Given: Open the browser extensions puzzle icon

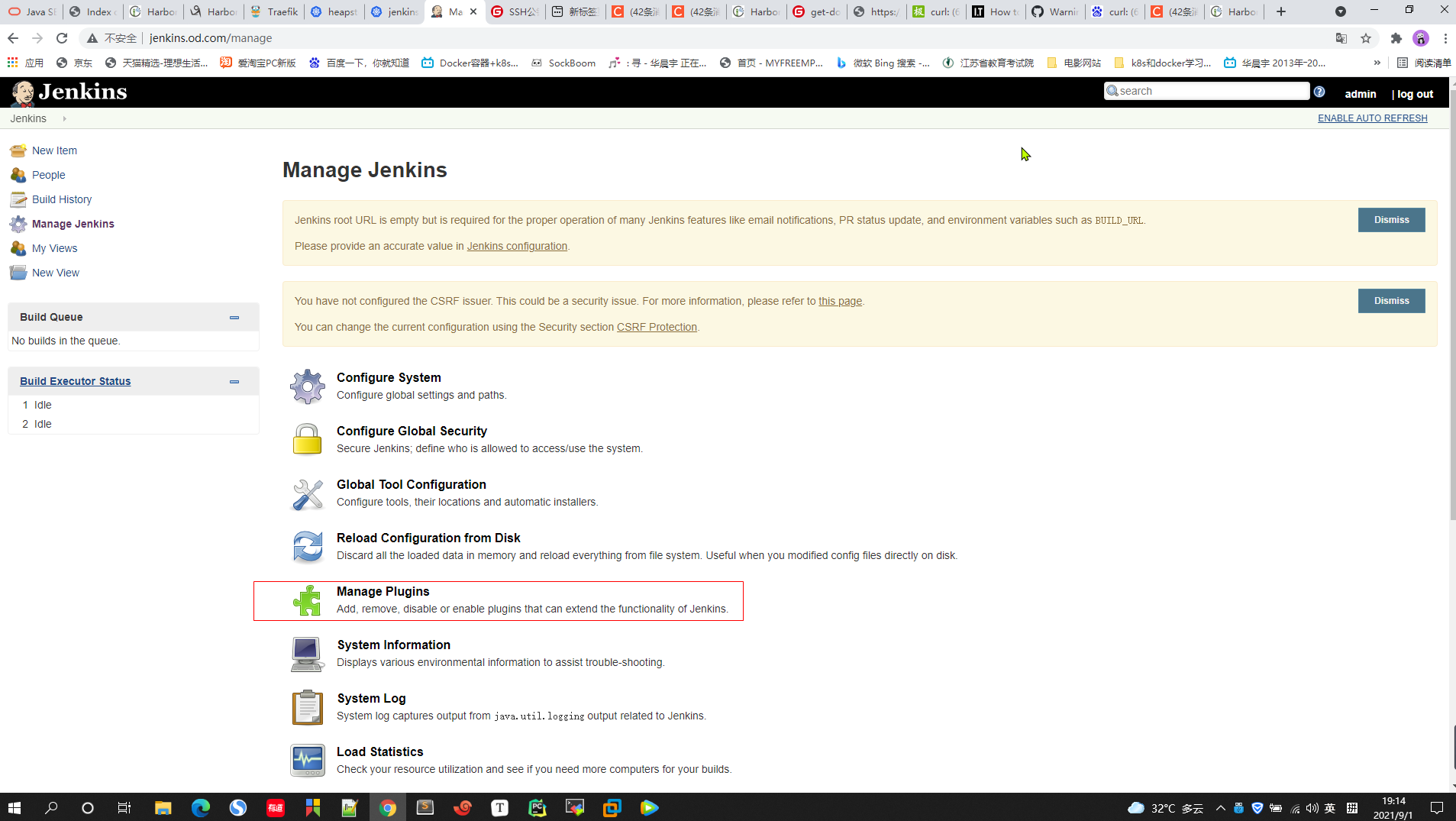Looking at the screenshot, I should pyautogui.click(x=1396, y=38).
